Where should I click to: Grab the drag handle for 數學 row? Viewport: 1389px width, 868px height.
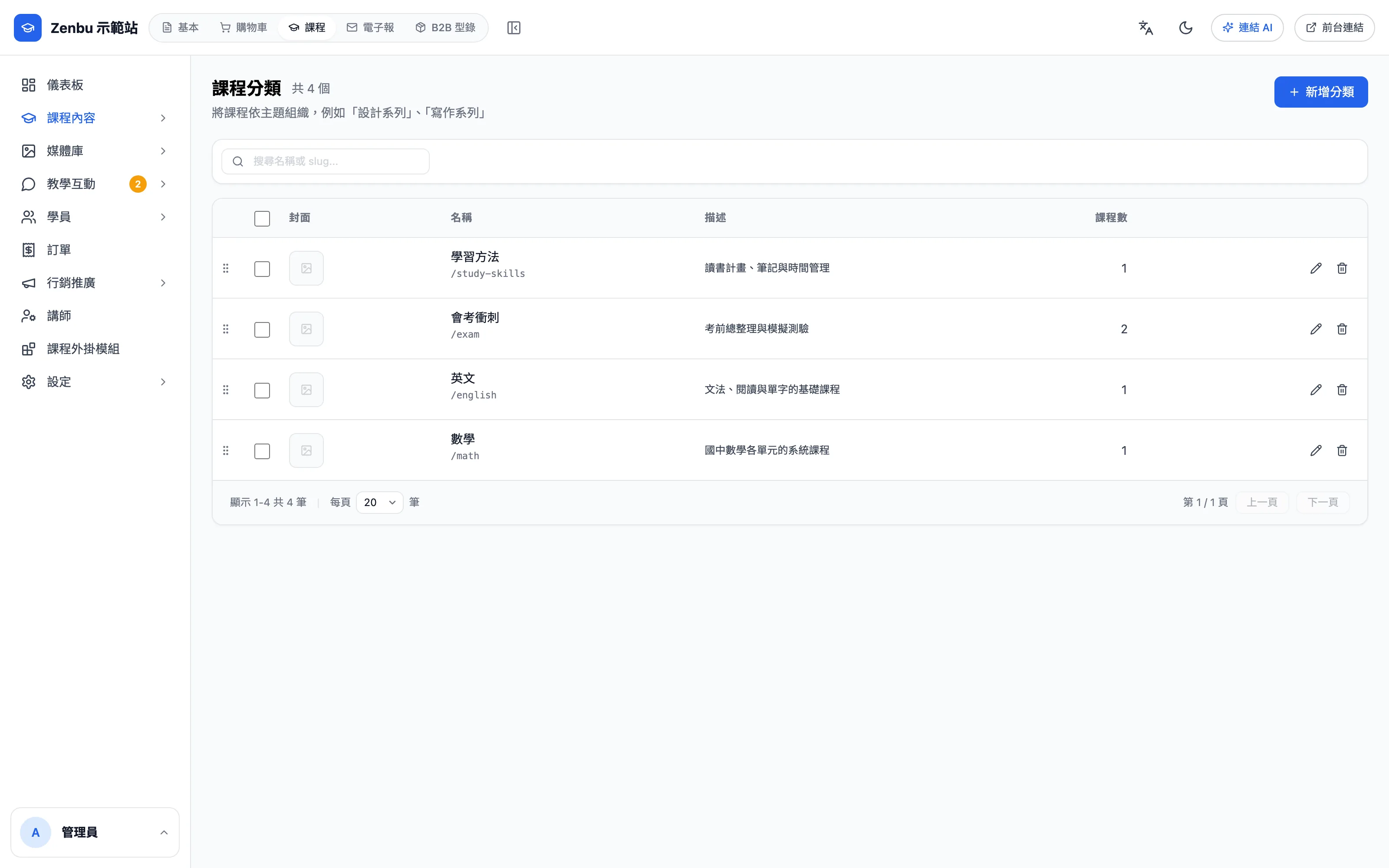click(226, 450)
